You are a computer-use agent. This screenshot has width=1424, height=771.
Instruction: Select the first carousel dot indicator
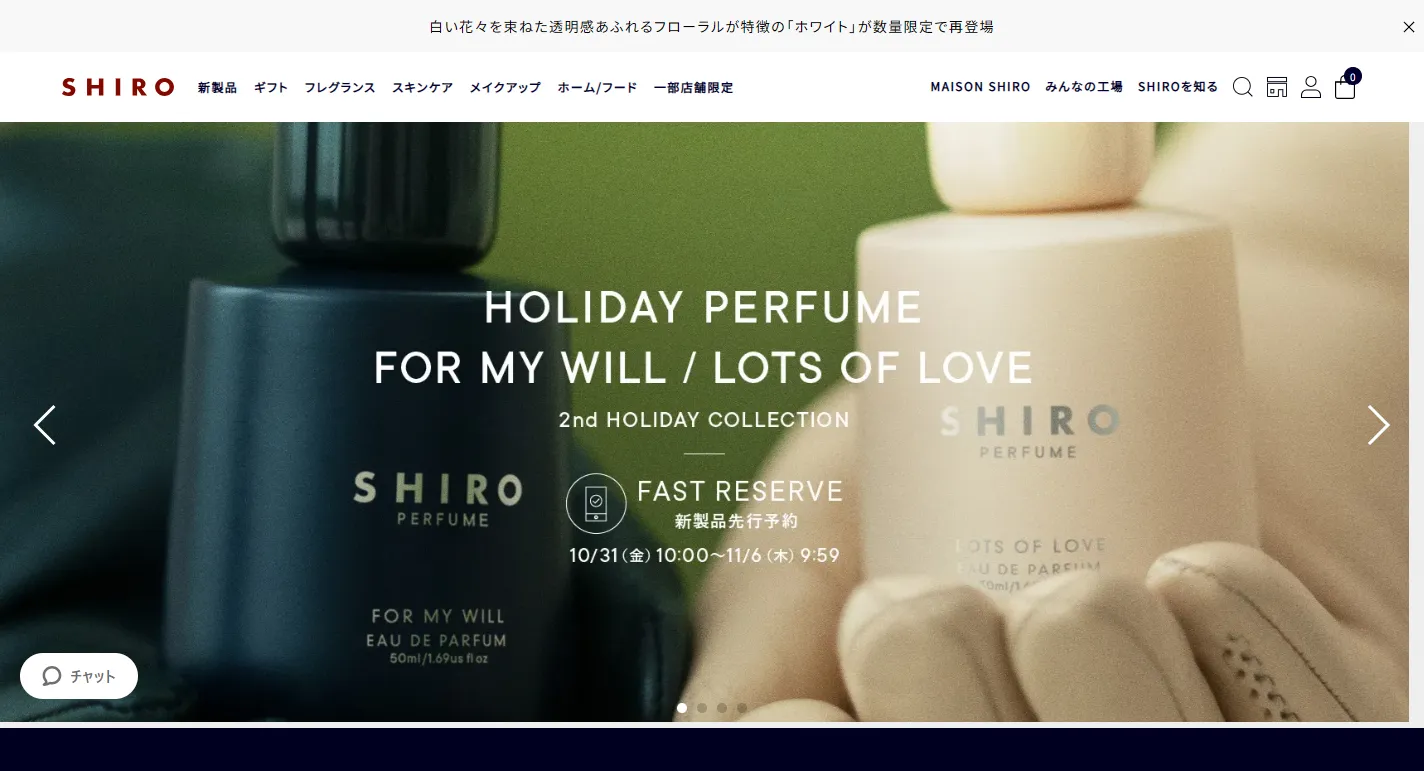pyautogui.click(x=682, y=708)
